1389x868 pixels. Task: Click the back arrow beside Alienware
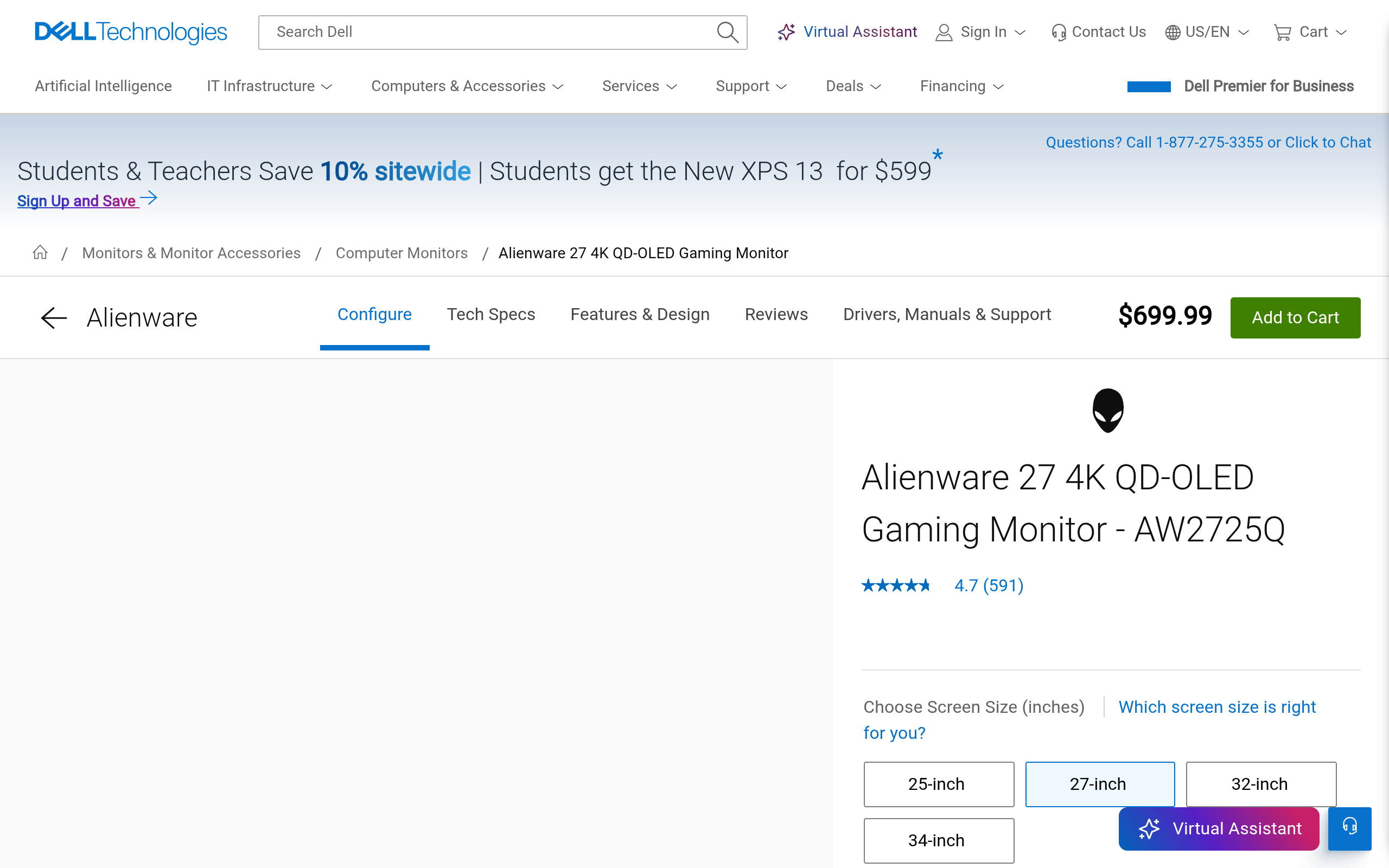pos(54,317)
